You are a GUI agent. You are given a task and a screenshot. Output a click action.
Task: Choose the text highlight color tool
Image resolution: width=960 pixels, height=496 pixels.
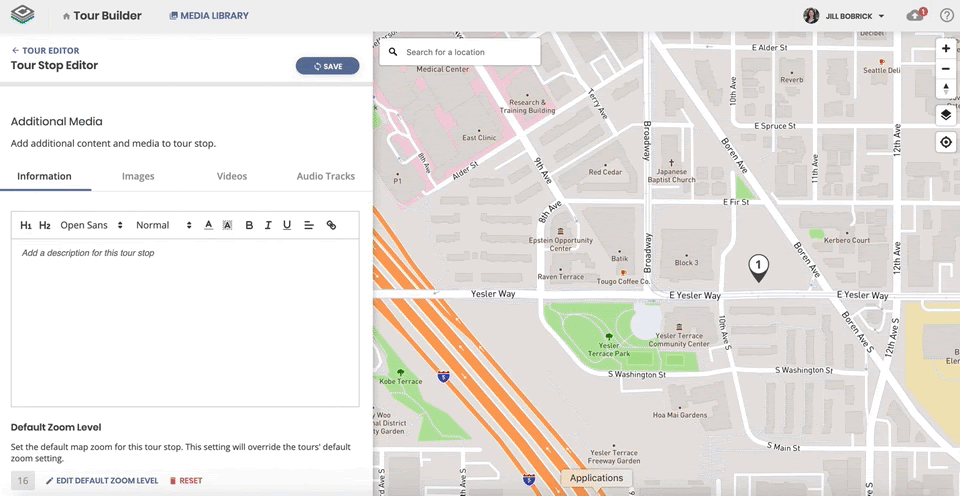pos(227,225)
